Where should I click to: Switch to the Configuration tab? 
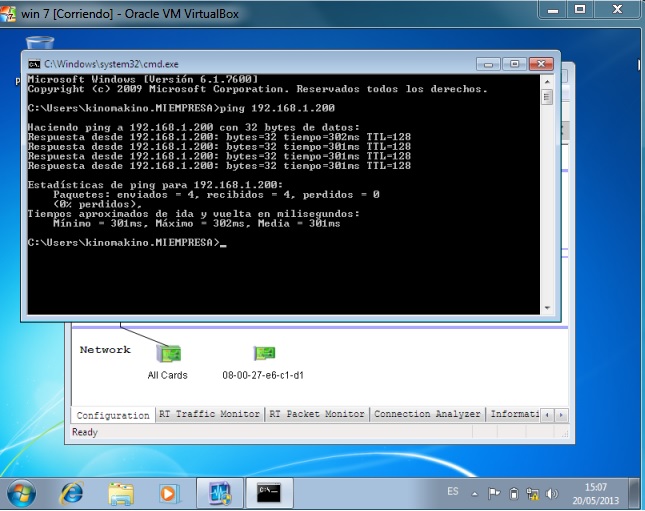coord(113,415)
